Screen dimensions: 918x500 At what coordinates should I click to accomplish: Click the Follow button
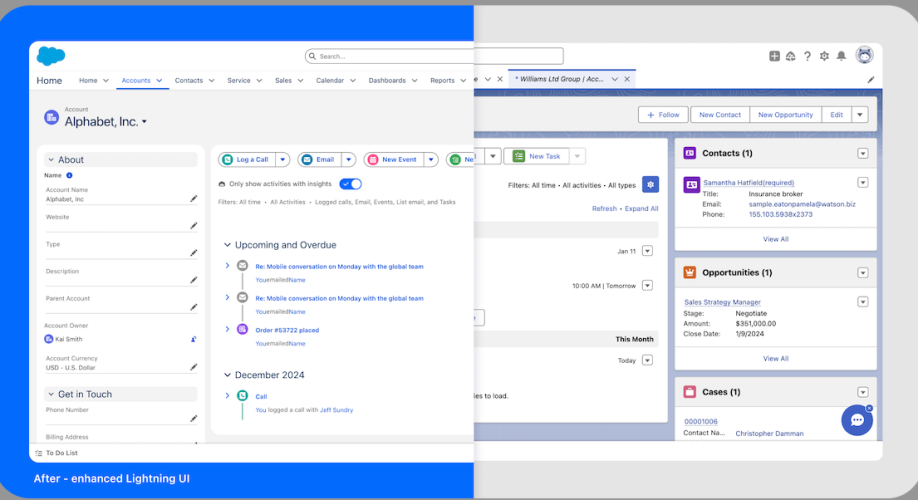[663, 115]
